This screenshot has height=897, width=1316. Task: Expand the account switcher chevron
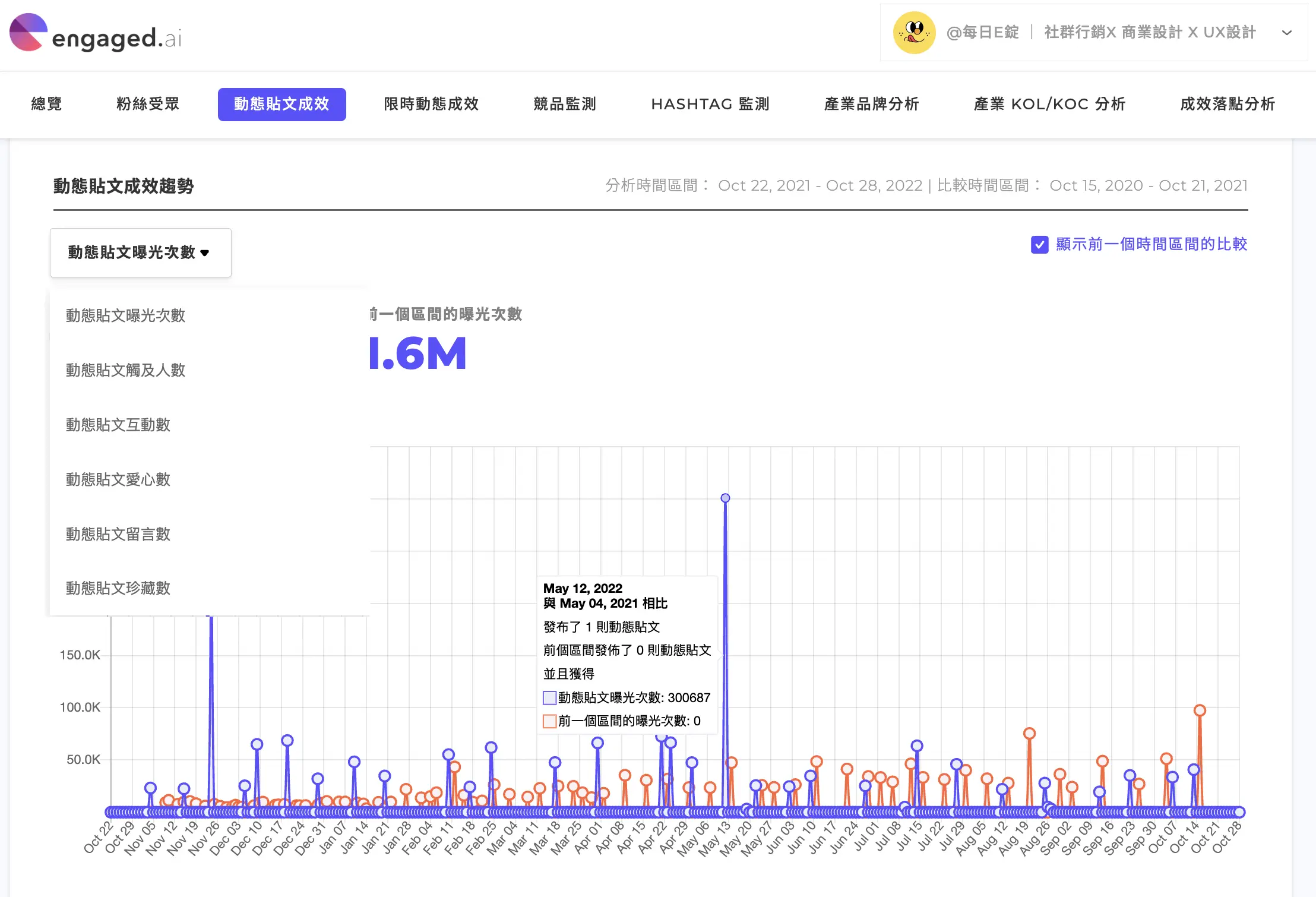tap(1286, 33)
